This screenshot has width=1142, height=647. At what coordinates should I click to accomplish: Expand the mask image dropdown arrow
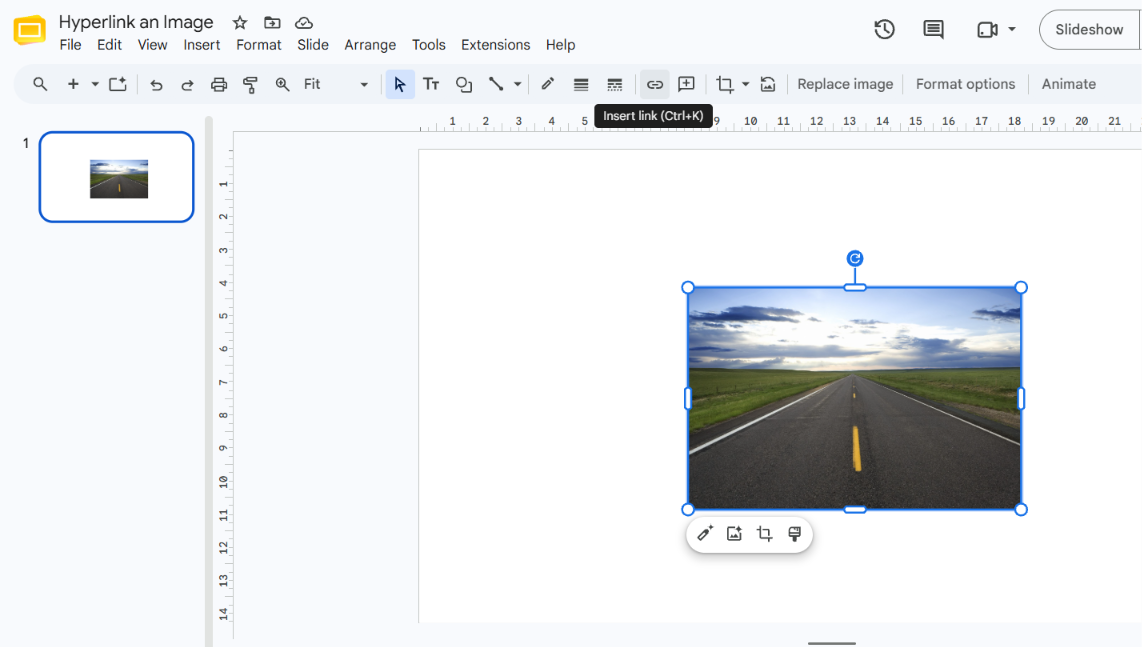[745, 85]
